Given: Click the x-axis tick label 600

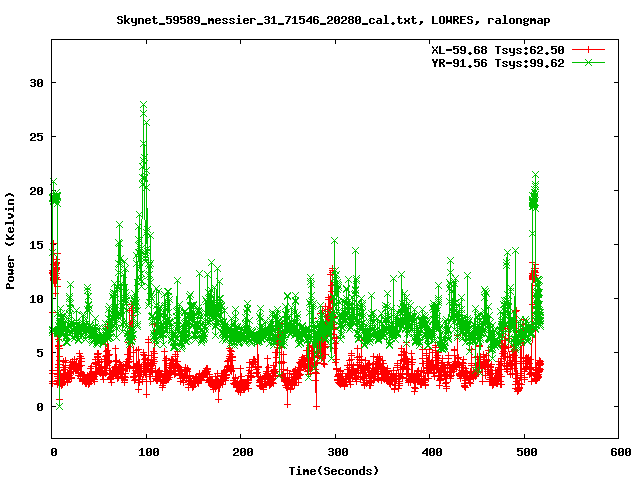Looking at the screenshot, I should click(621, 452).
